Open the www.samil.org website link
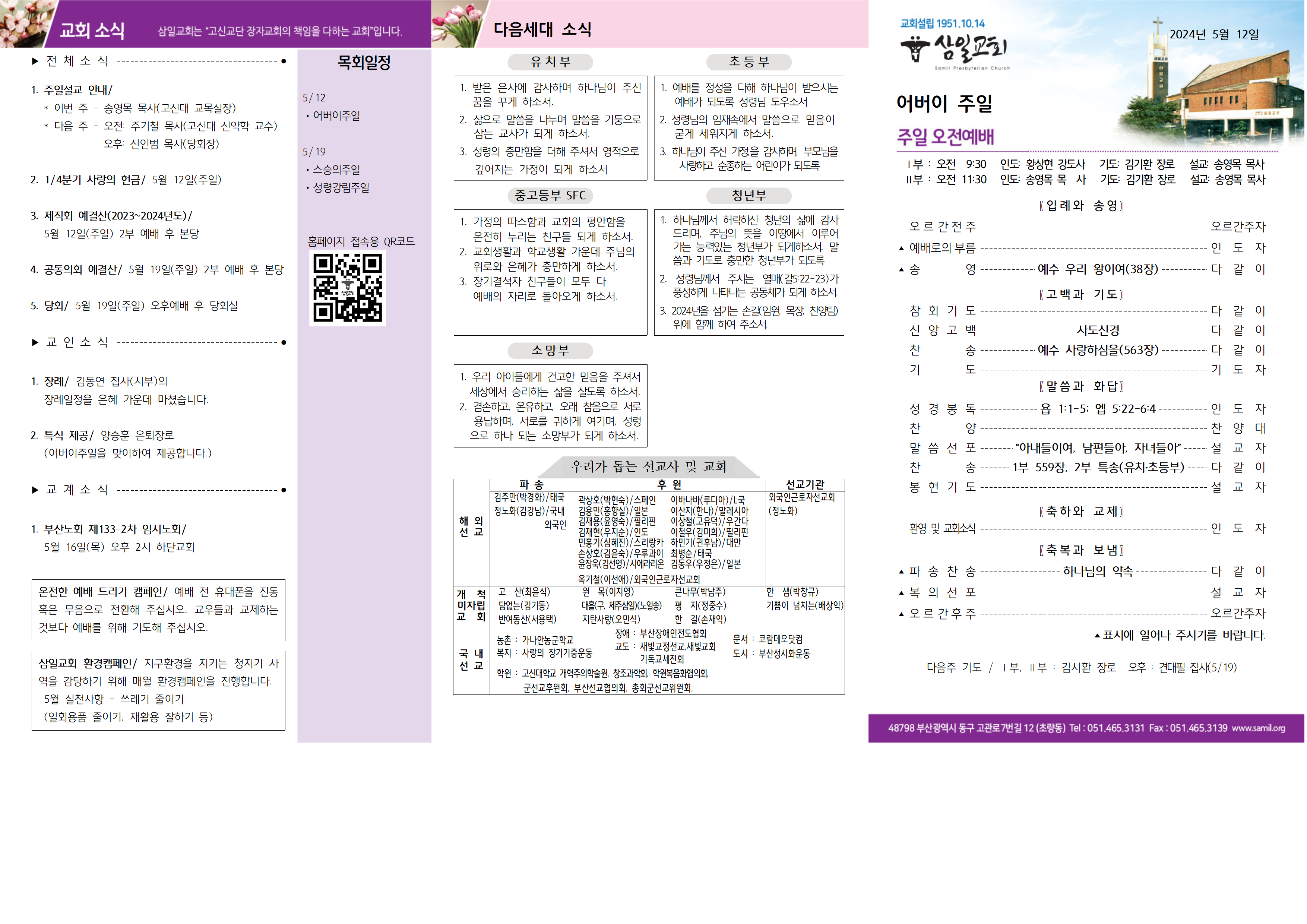Viewport: 1307px width, 924px height. [x=1258, y=728]
